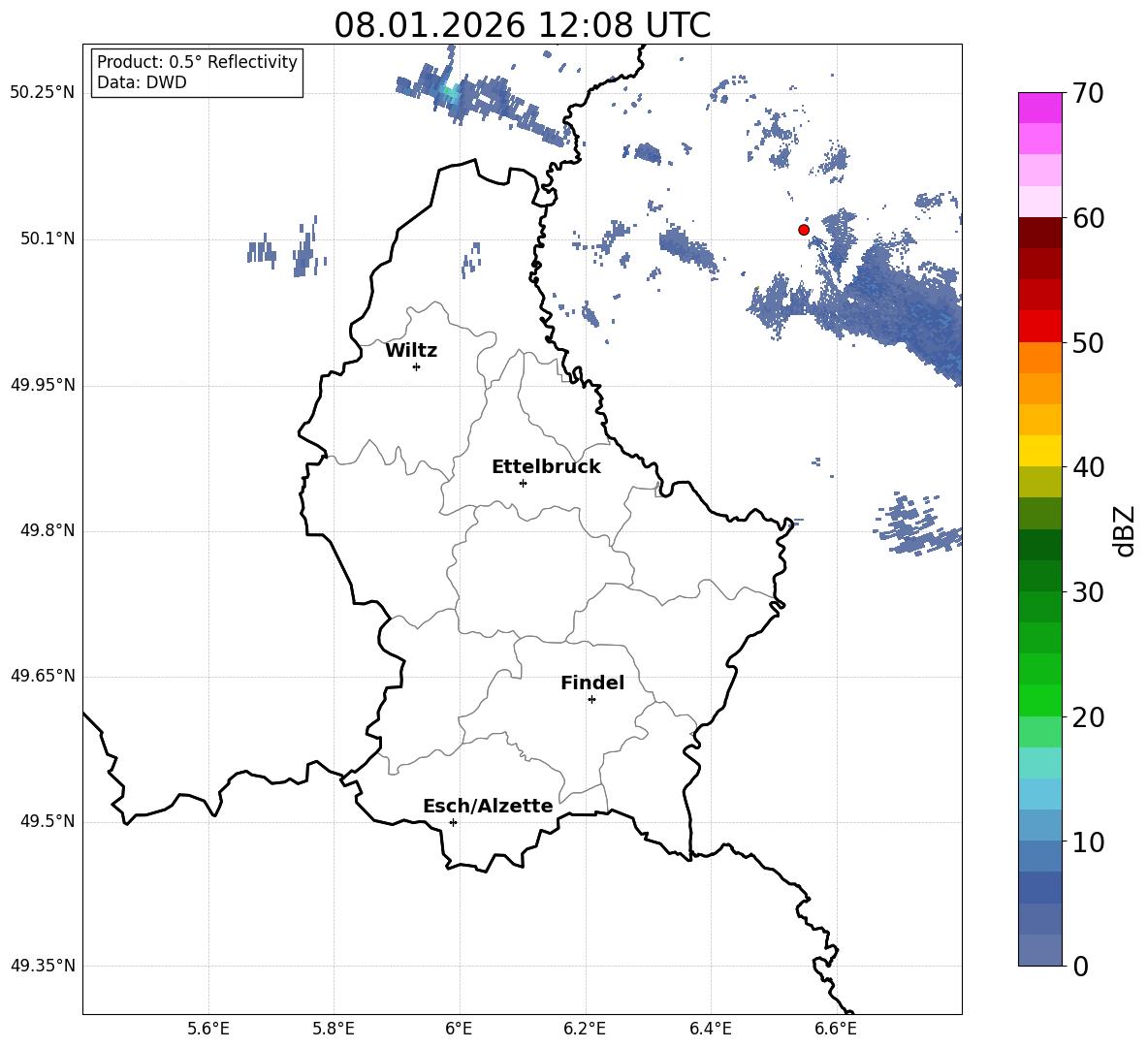Click the title '08.01.2026 12:08 UTC'

pos(523,25)
